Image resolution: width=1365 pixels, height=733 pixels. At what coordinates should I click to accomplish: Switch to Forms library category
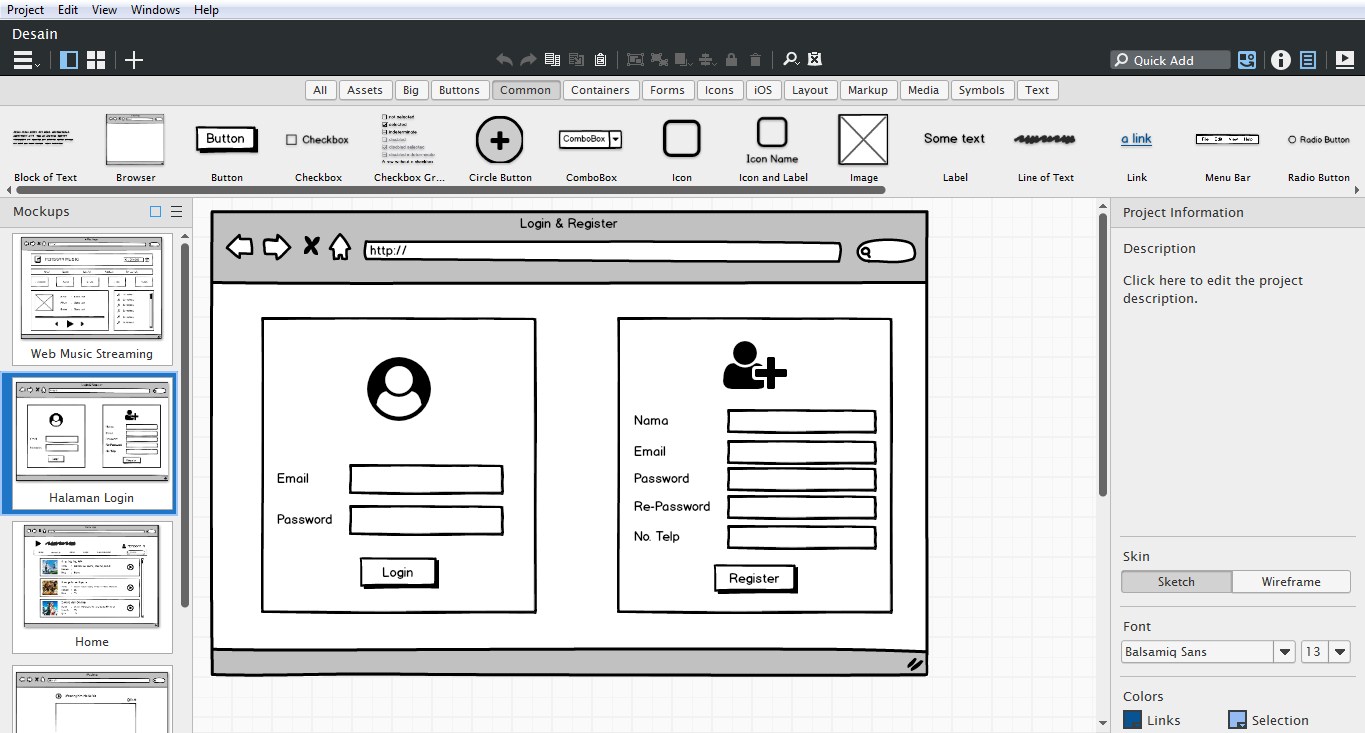coord(667,90)
